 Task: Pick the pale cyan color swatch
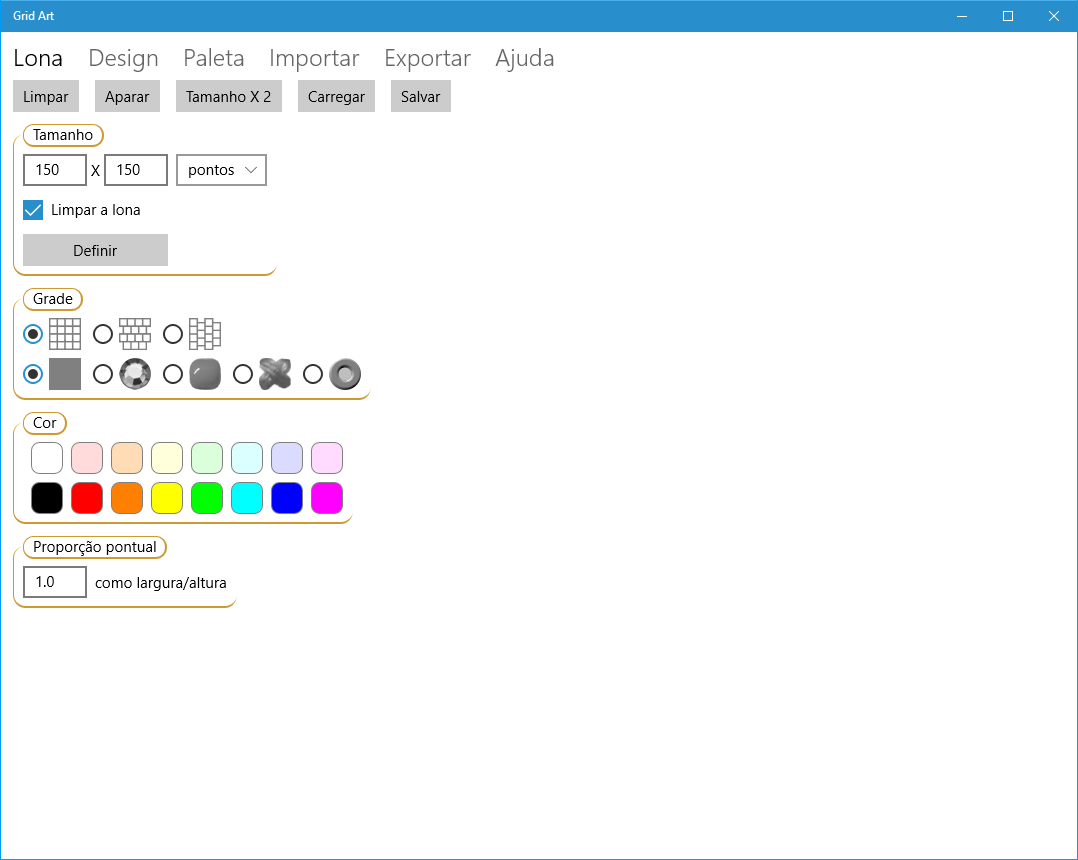click(x=247, y=458)
